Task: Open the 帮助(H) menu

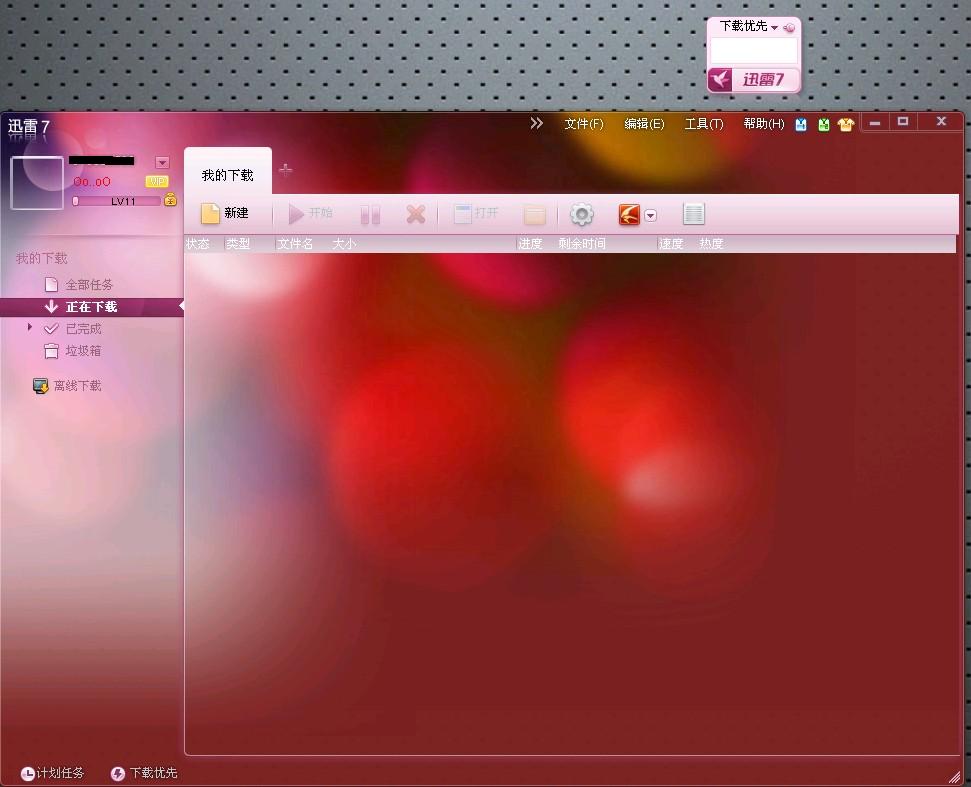Action: click(764, 124)
